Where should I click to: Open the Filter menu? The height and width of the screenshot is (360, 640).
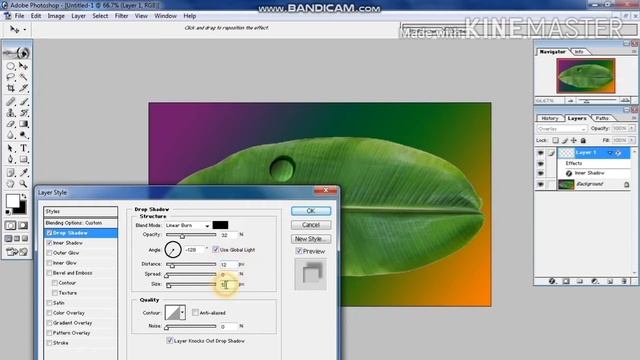point(121,16)
